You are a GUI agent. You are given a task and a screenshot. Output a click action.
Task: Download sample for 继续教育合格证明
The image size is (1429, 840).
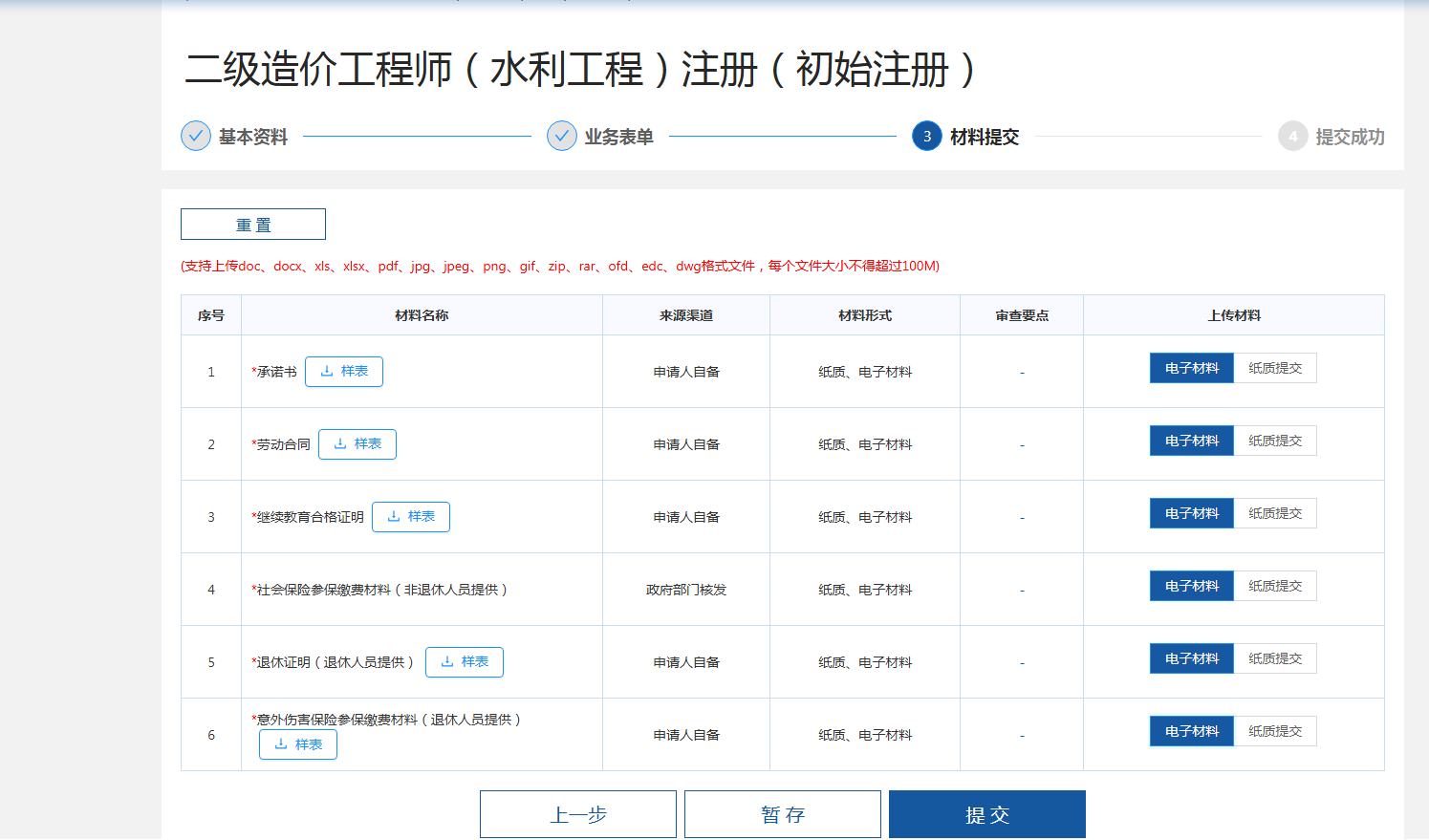click(x=411, y=517)
